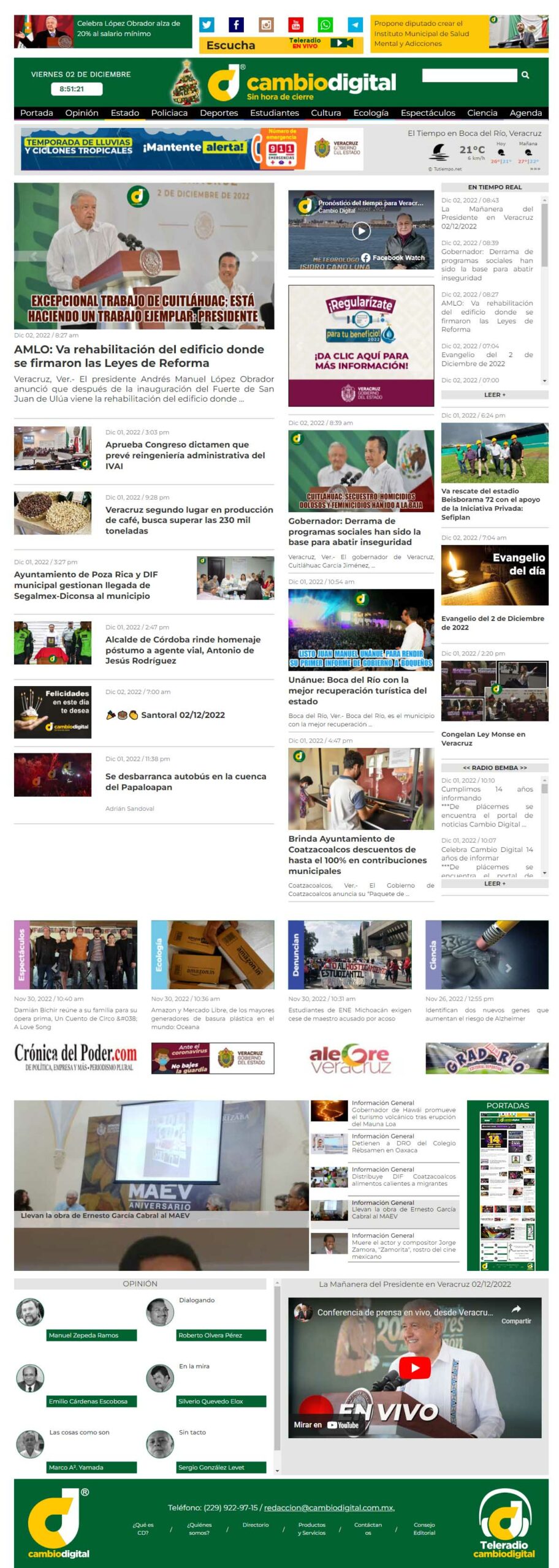Open the Facebook social icon
559x1568 pixels.
[x=236, y=25]
